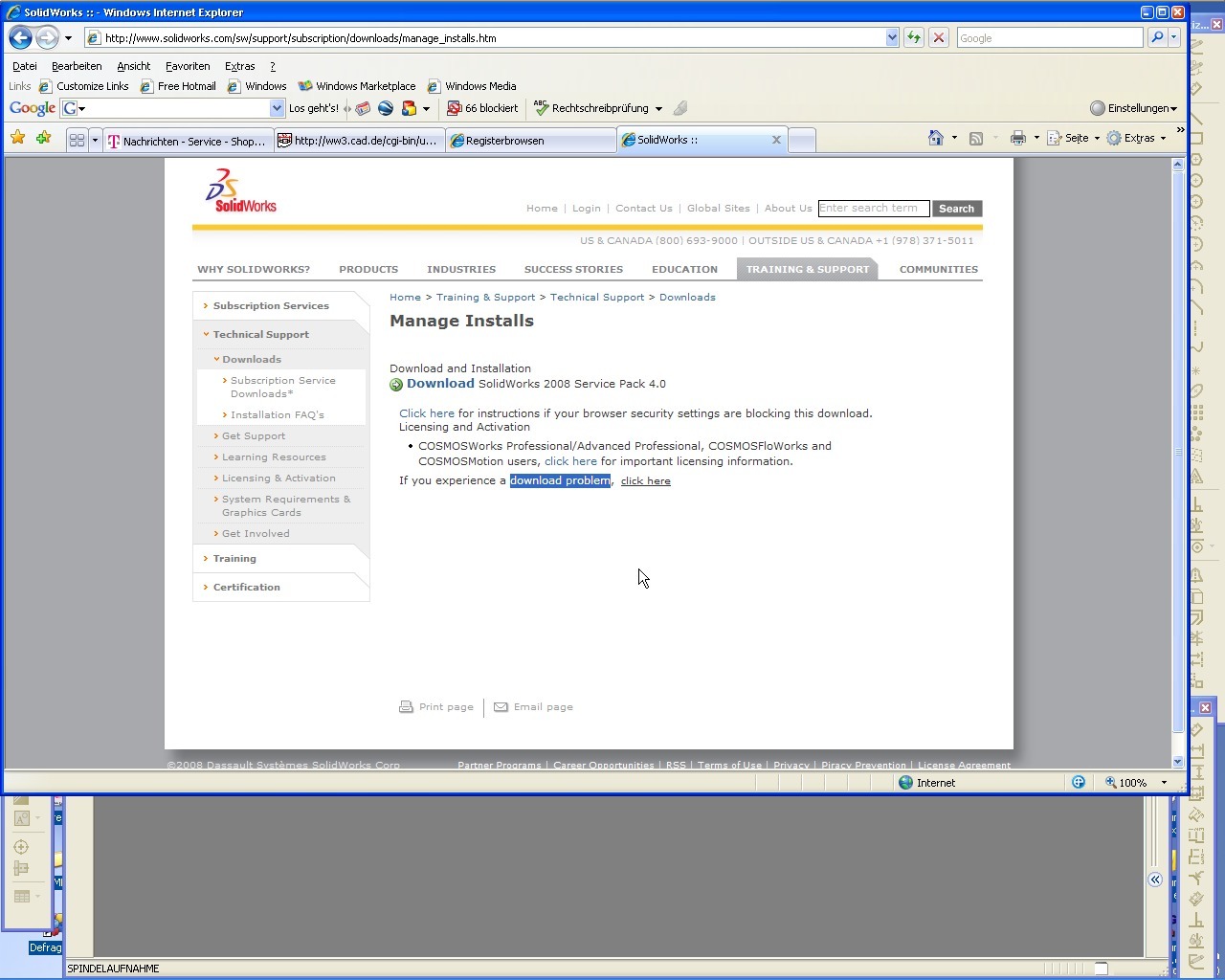Click the SolidWorks logo on the page

click(x=239, y=190)
